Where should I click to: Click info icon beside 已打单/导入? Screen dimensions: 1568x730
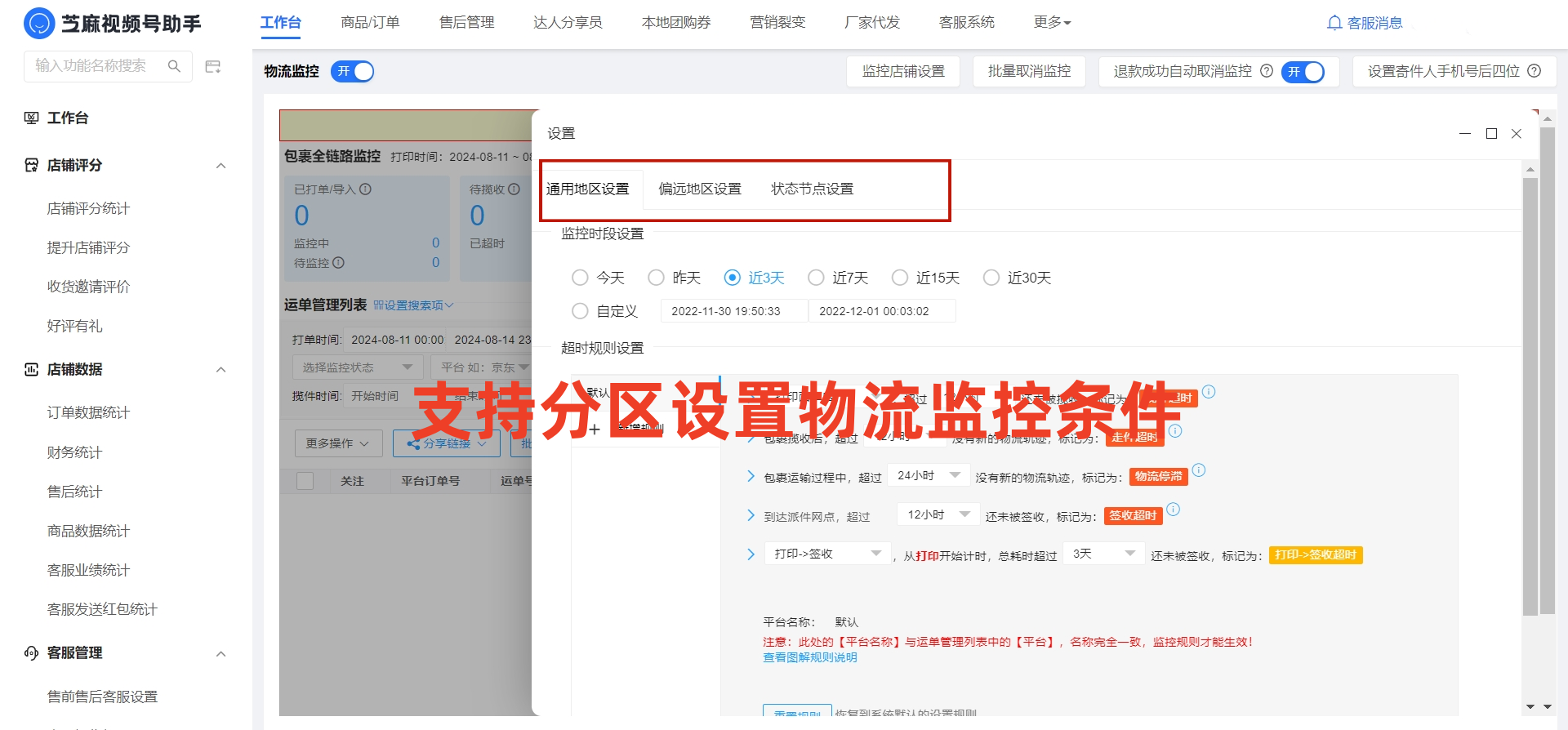tap(366, 189)
